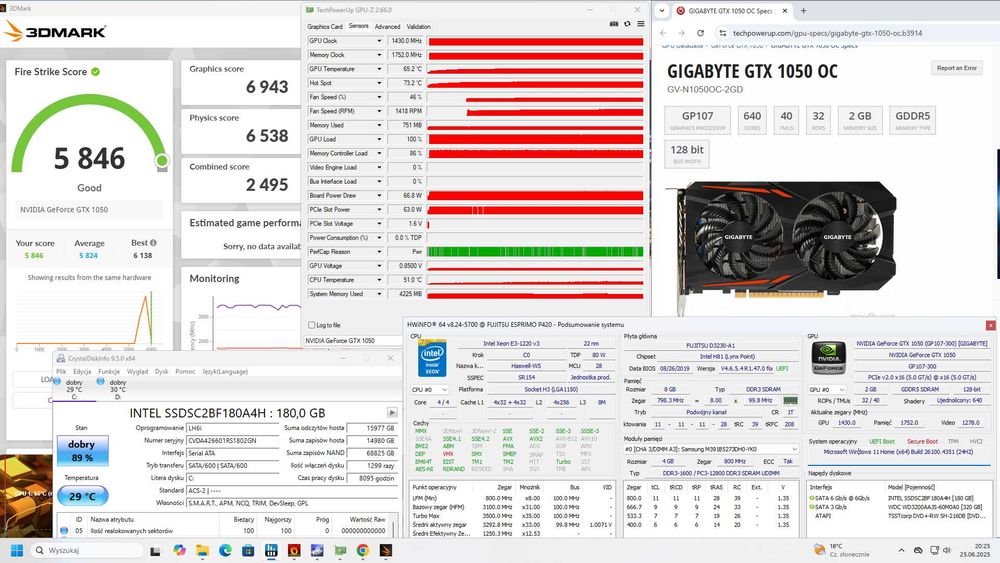Click the GPU Load red sensor graph
The width and height of the screenshot is (1000, 563).
[535, 140]
